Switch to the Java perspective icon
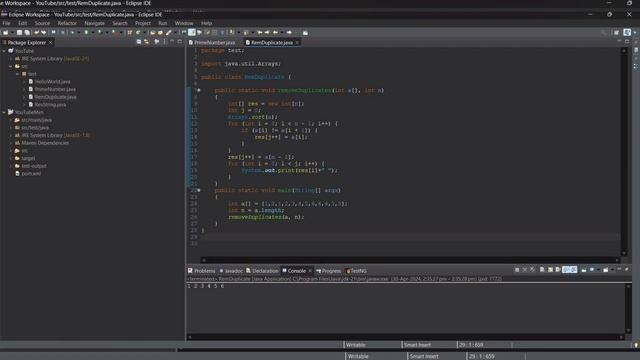This screenshot has width=640, height=360. coord(627,32)
